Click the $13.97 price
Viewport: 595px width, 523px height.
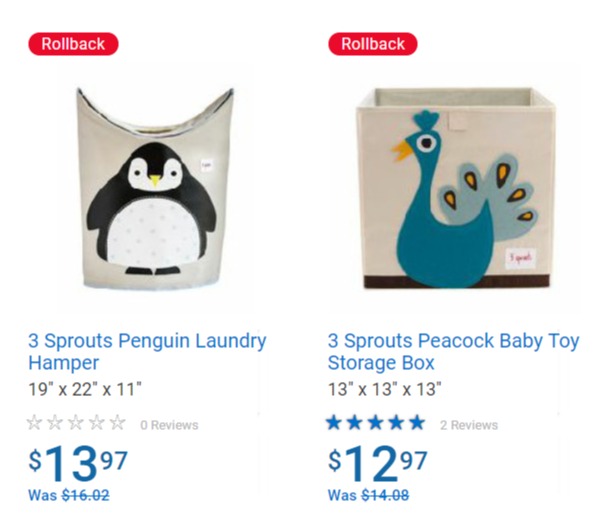(x=78, y=463)
